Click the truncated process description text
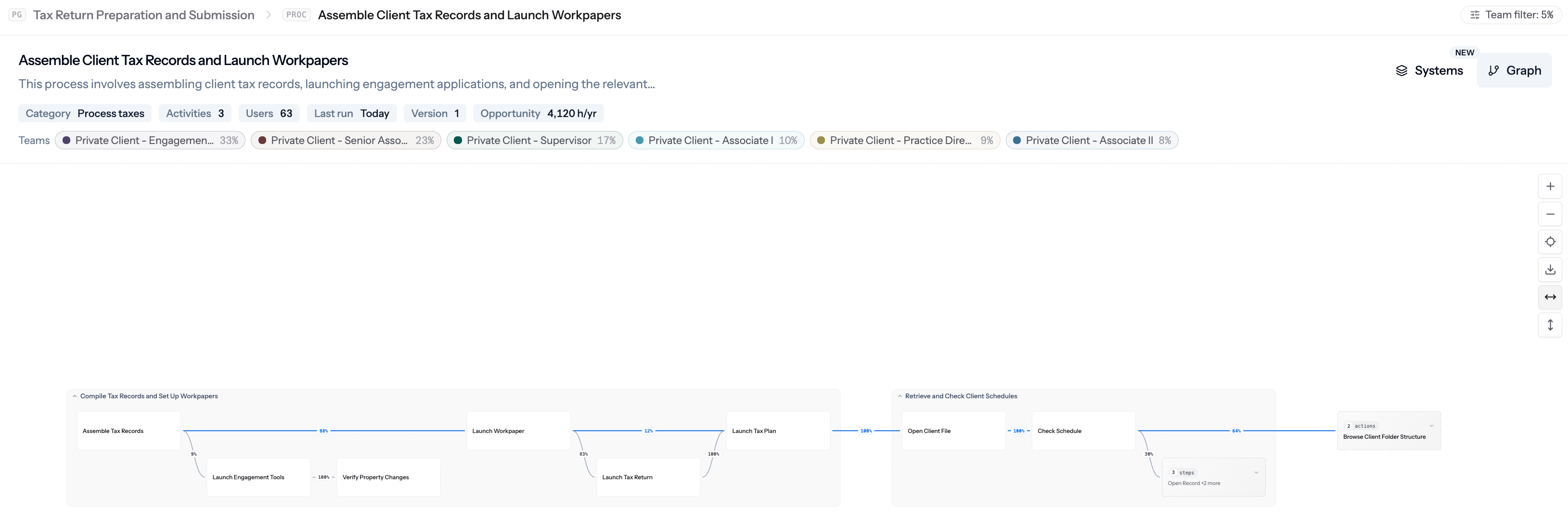This screenshot has height=525, width=1568. 336,84
